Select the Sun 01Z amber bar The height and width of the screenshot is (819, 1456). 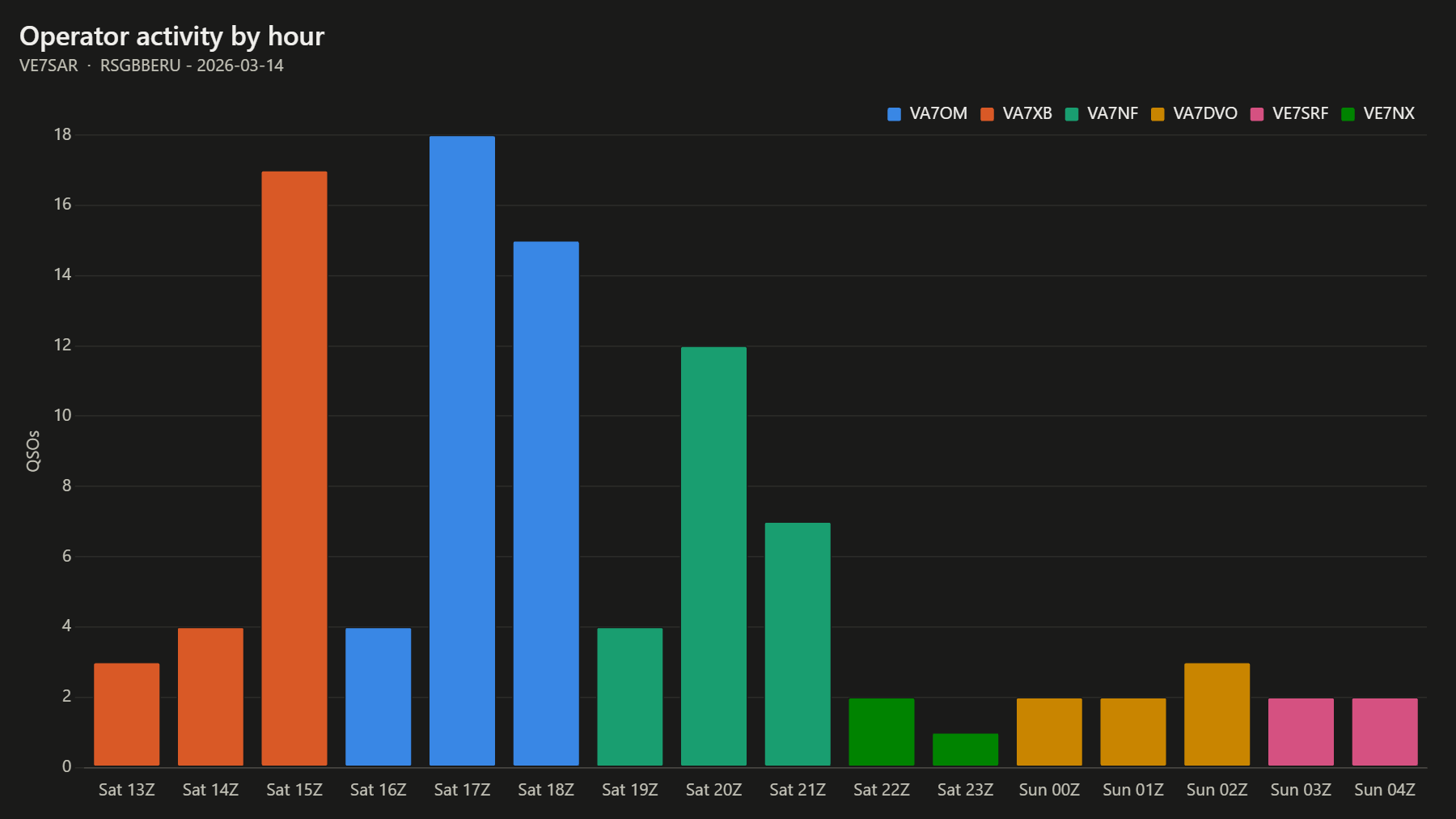tap(1133, 732)
